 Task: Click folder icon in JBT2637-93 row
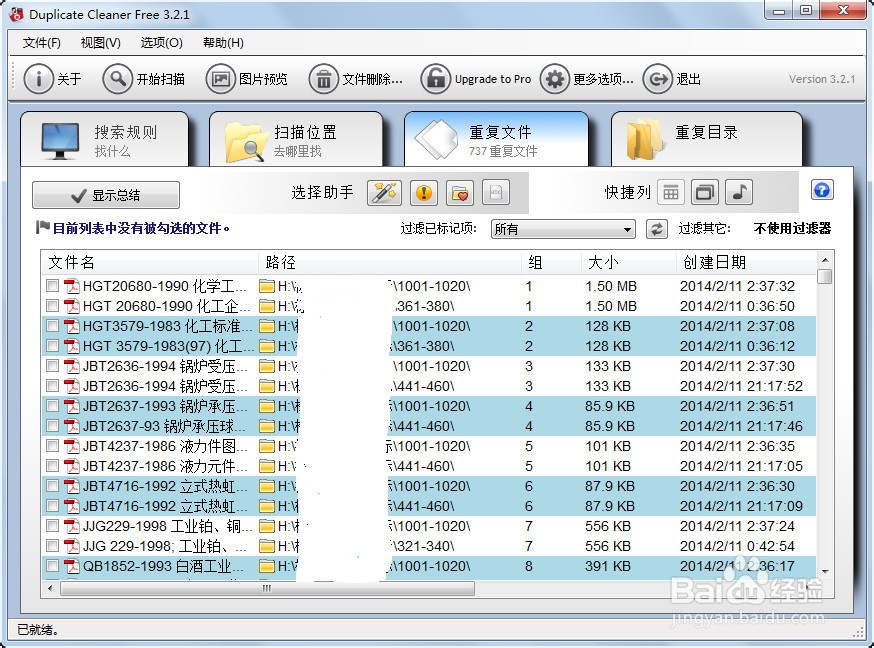(x=267, y=426)
